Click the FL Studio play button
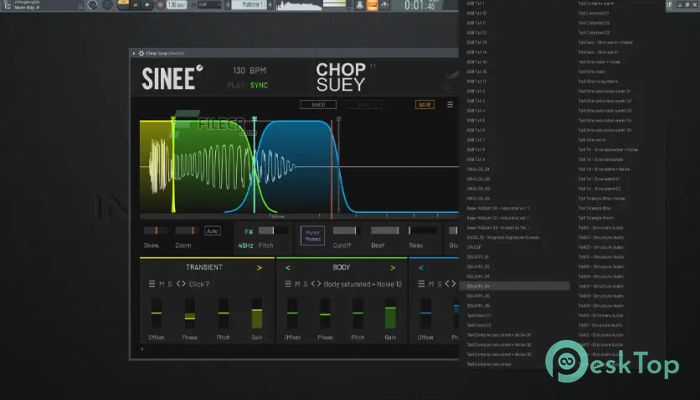 (136, 5)
